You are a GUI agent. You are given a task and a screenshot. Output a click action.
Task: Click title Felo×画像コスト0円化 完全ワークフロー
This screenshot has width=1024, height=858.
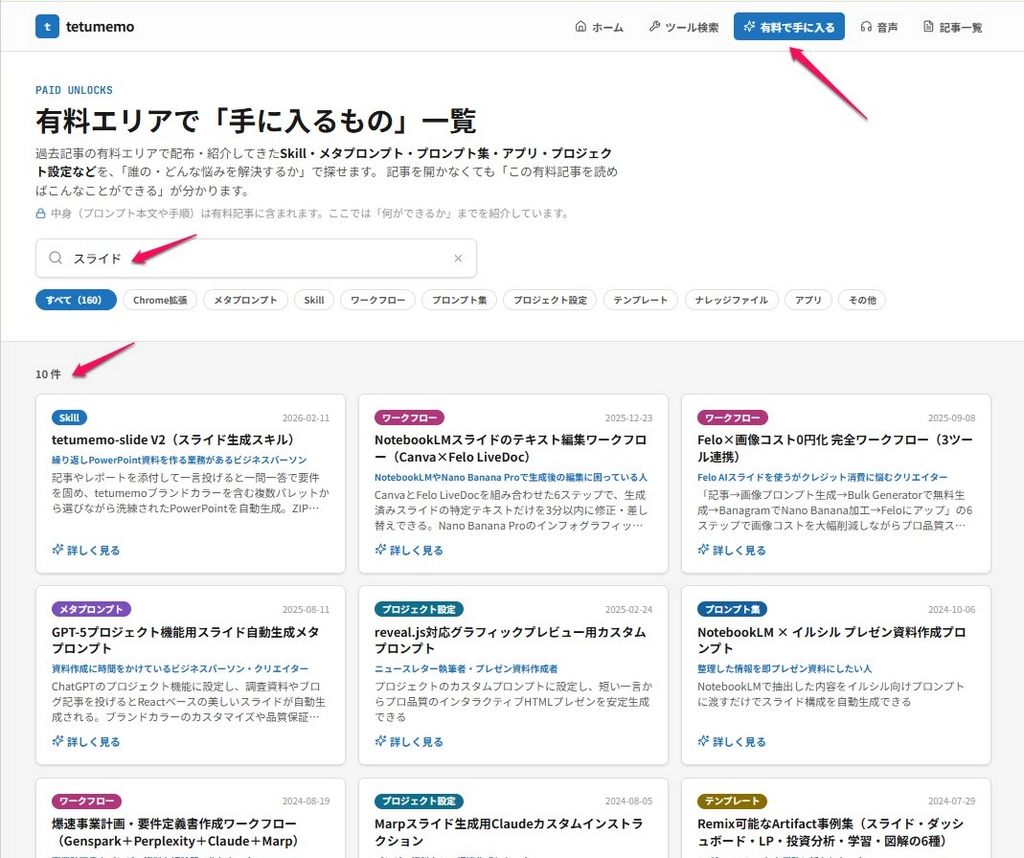click(835, 448)
